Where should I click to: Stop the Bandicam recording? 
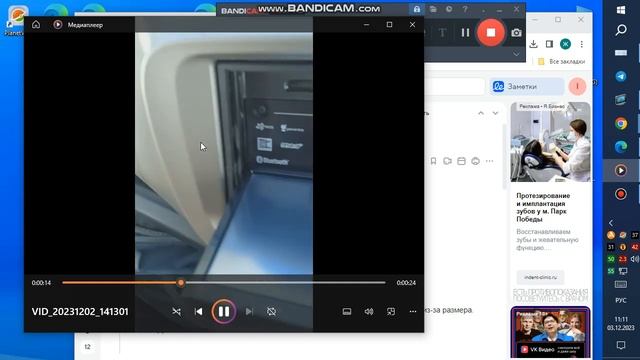(x=491, y=32)
